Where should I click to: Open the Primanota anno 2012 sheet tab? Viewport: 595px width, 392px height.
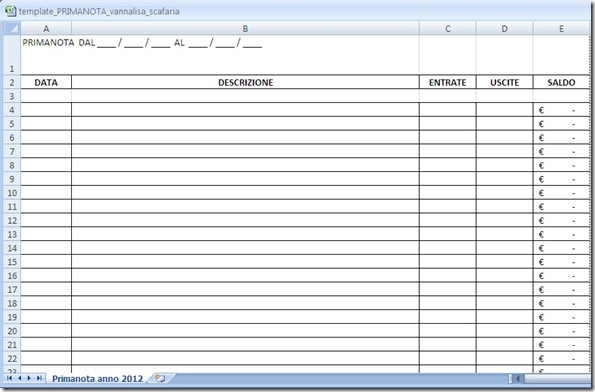[x=98, y=378]
